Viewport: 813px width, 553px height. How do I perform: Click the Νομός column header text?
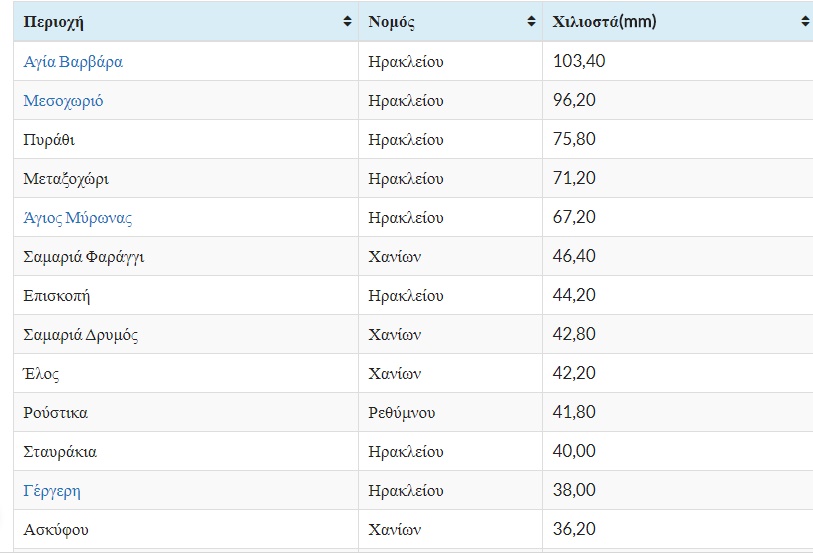click(x=391, y=21)
